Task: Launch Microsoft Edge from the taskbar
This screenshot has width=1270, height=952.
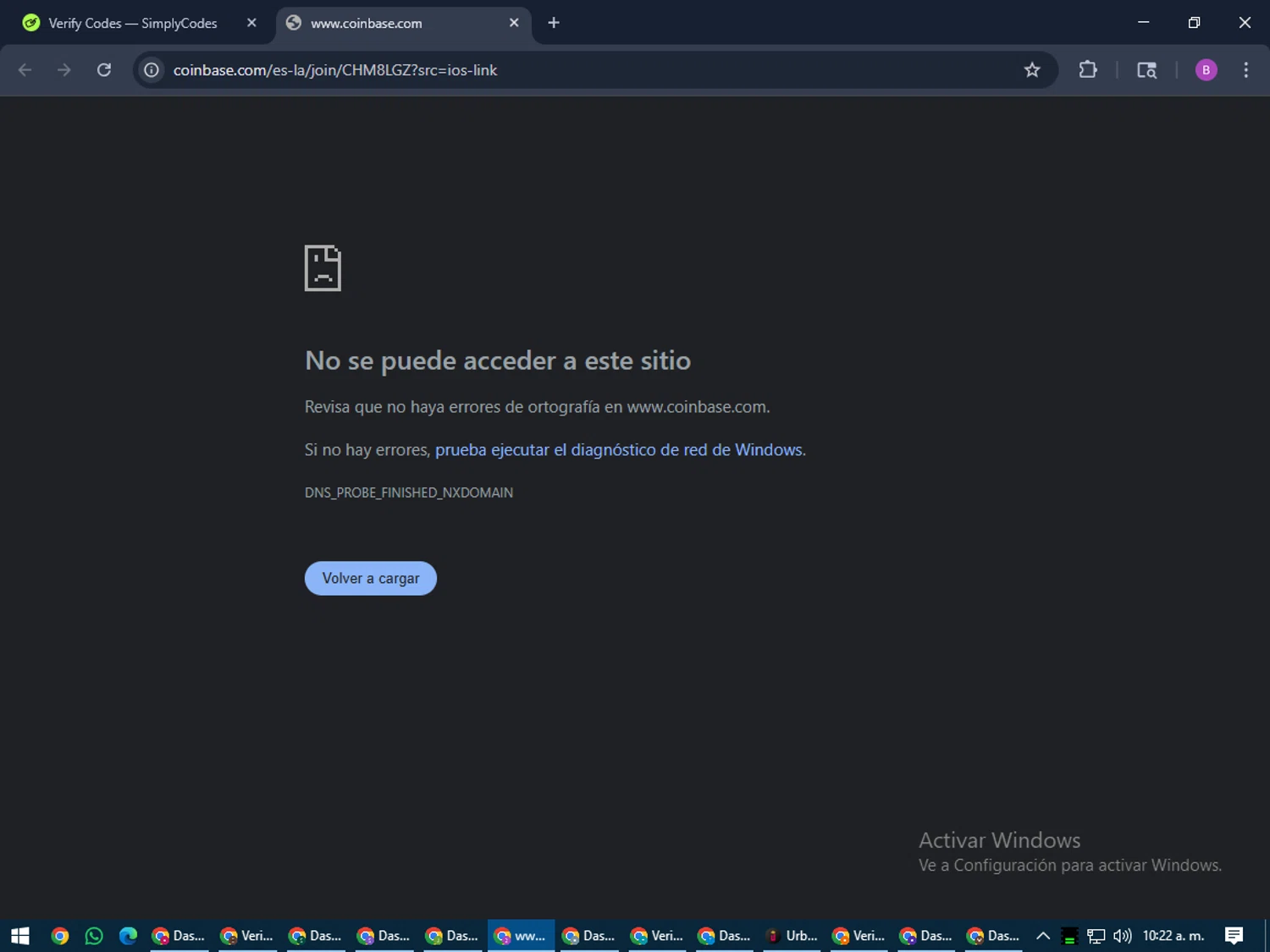Action: (128, 936)
